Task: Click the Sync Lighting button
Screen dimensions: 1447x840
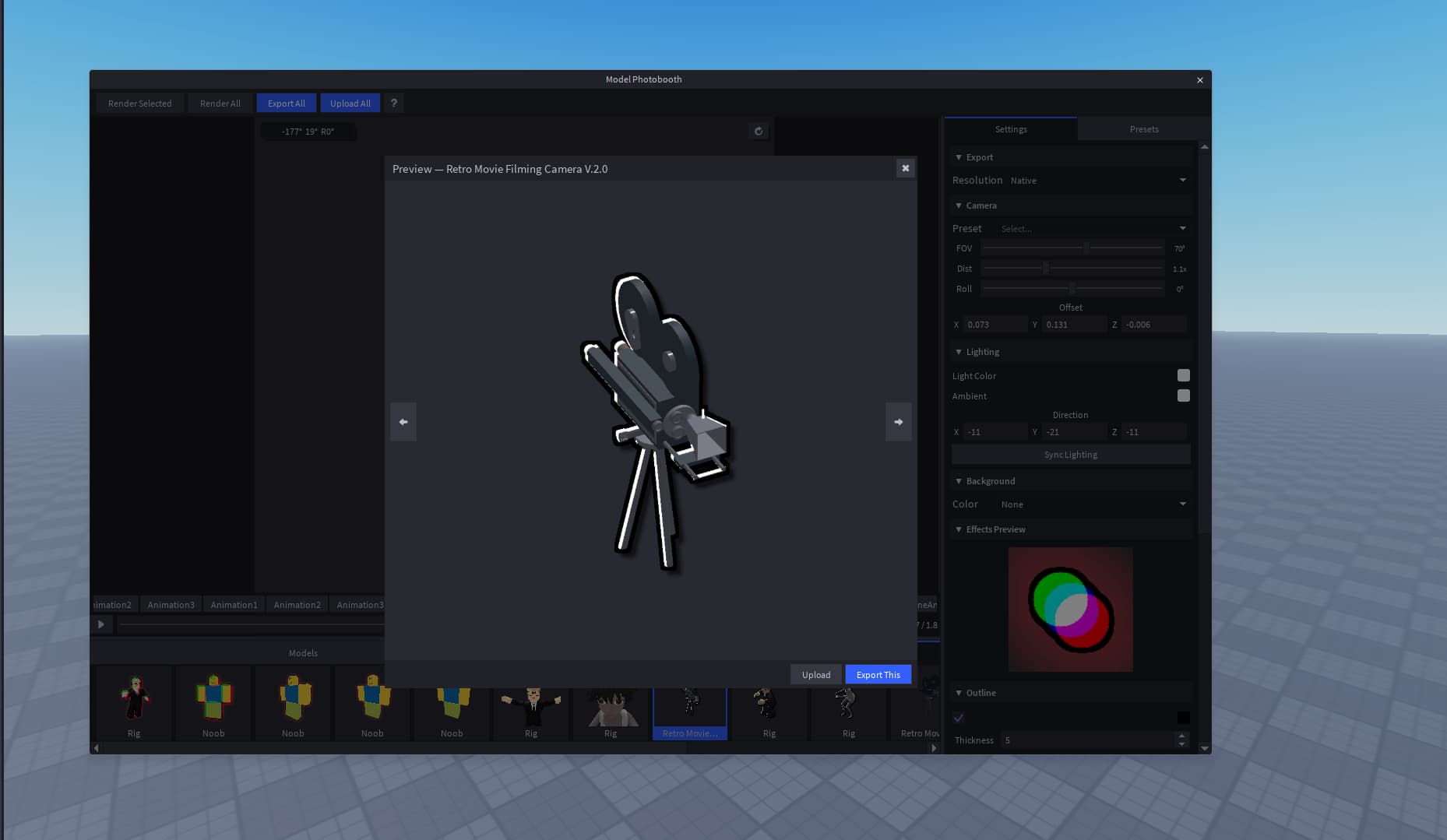Action: (x=1070, y=455)
